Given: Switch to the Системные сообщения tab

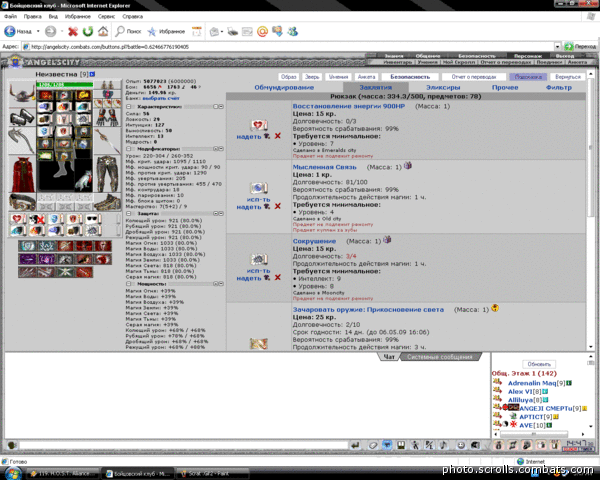Looking at the screenshot, I should tap(440, 357).
